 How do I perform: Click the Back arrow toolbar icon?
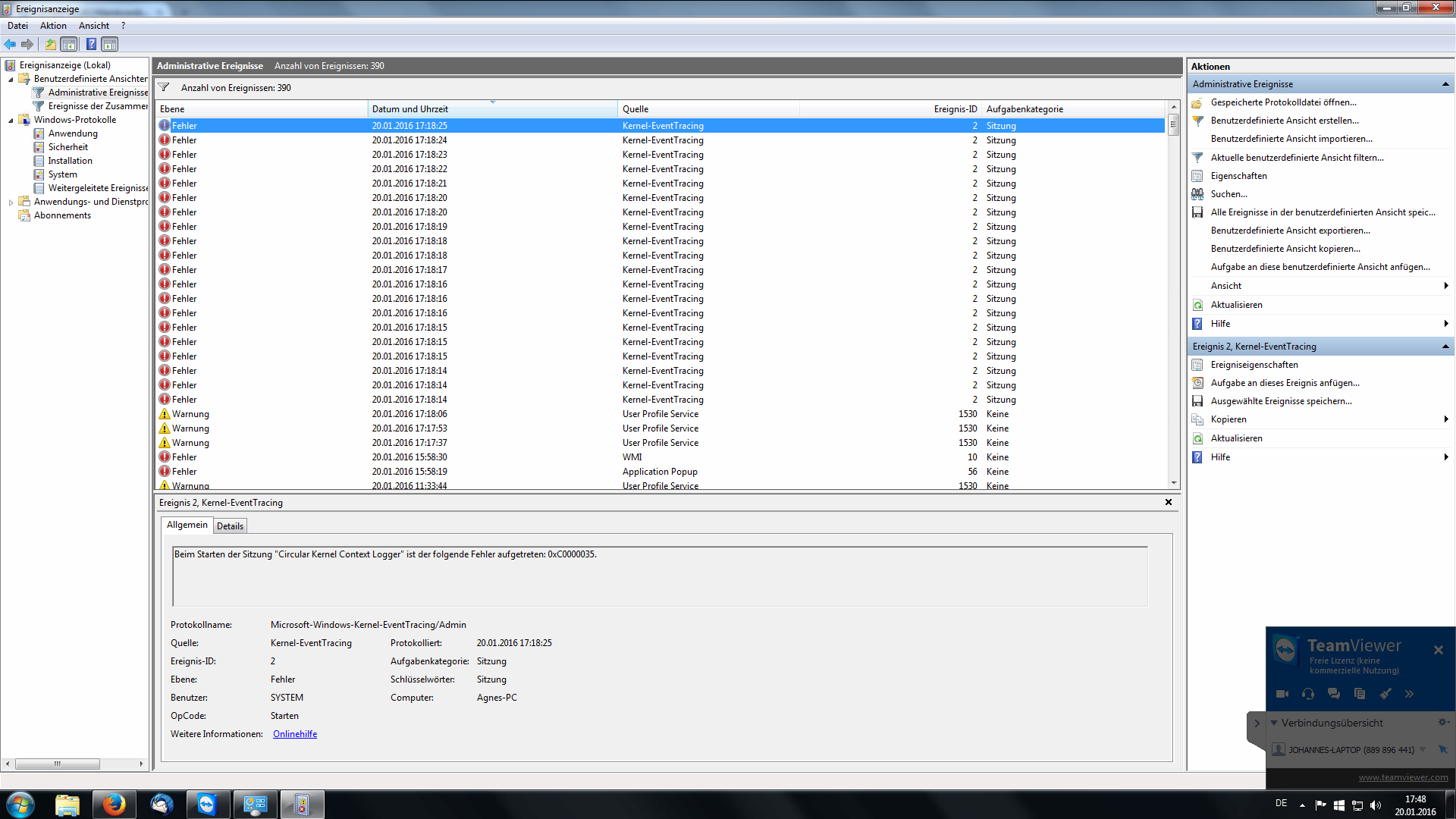pos(10,44)
